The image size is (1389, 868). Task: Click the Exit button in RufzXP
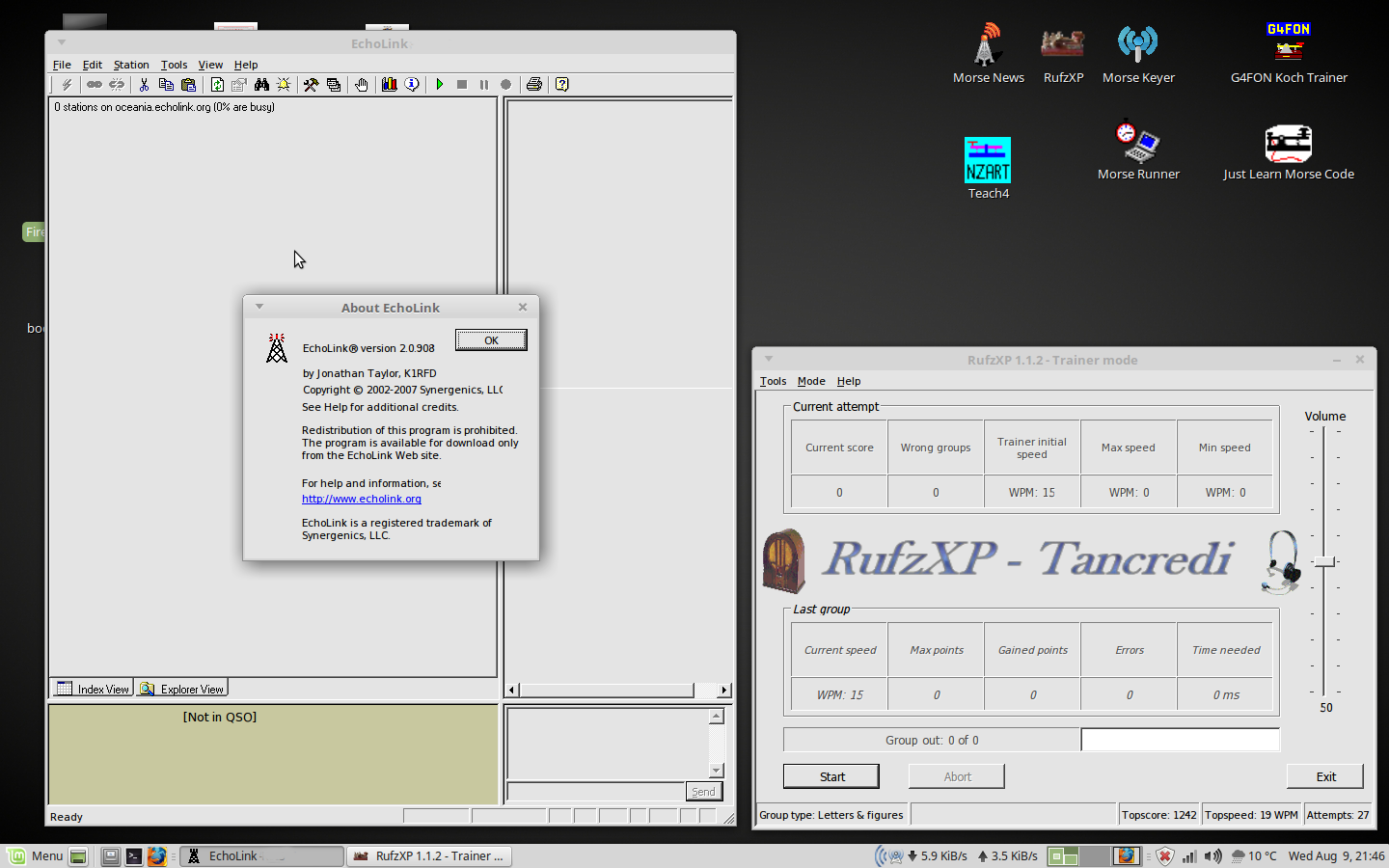[x=1325, y=776]
